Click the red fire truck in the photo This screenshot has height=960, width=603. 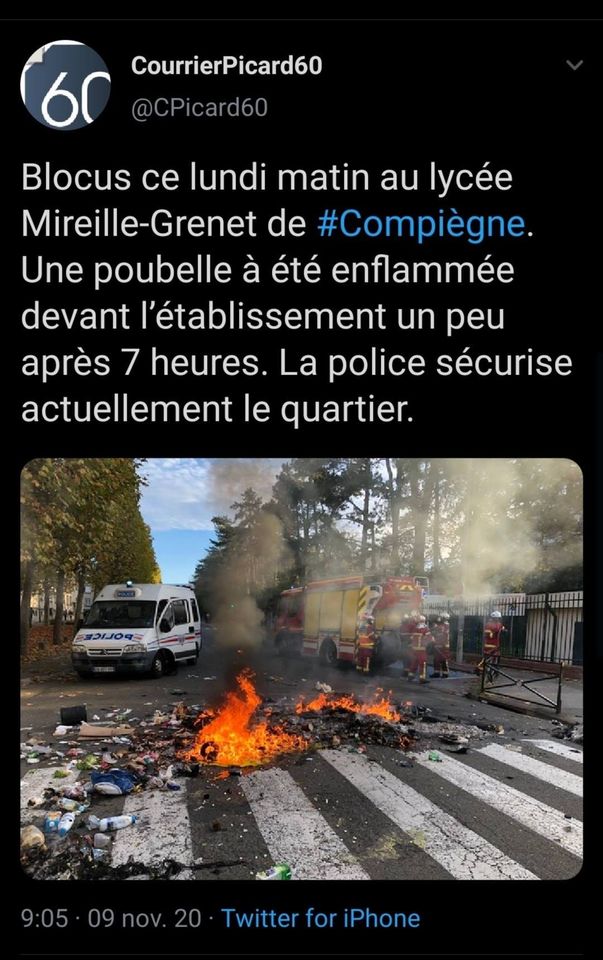(x=346, y=620)
